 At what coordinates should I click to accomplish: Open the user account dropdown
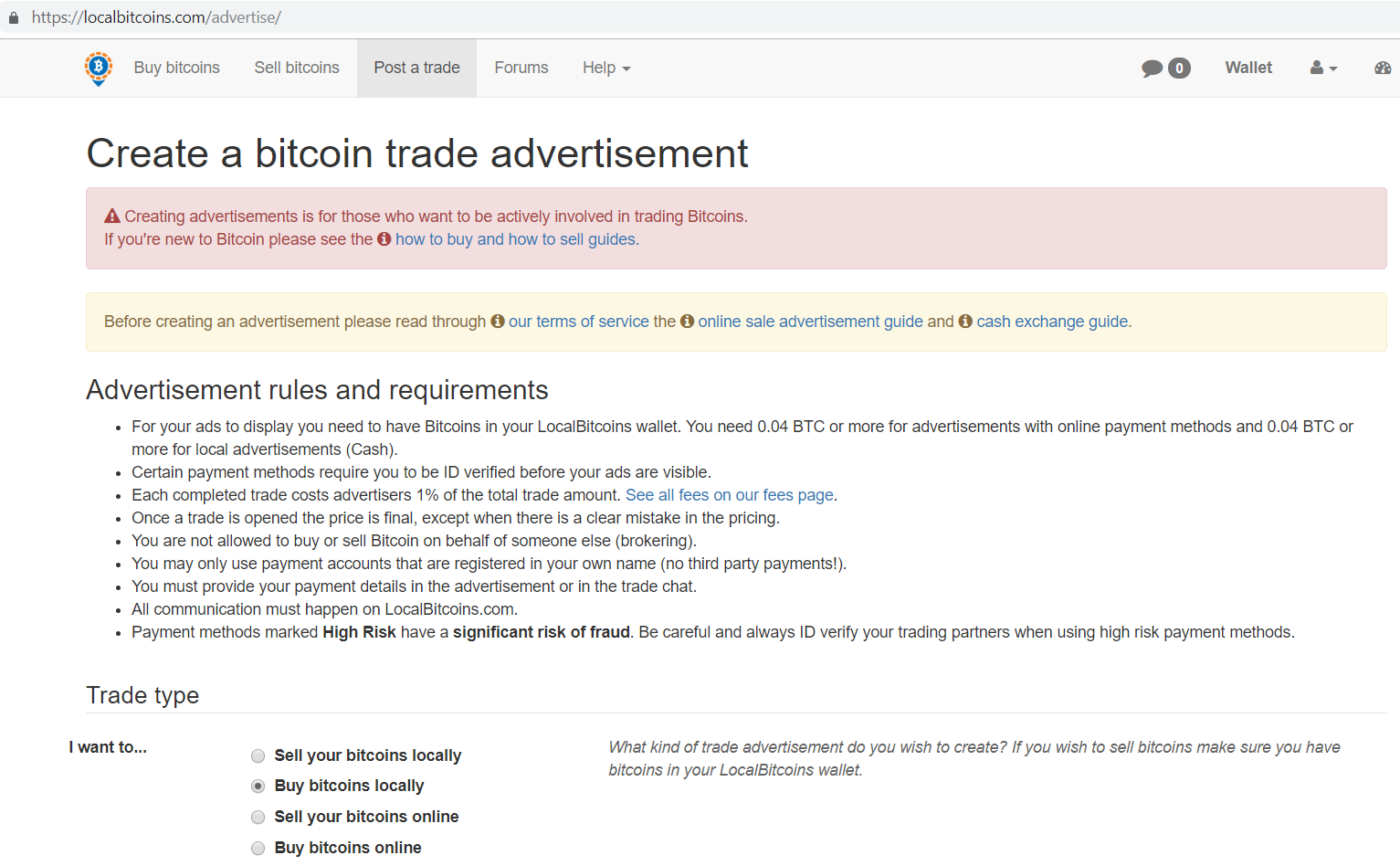[1323, 68]
